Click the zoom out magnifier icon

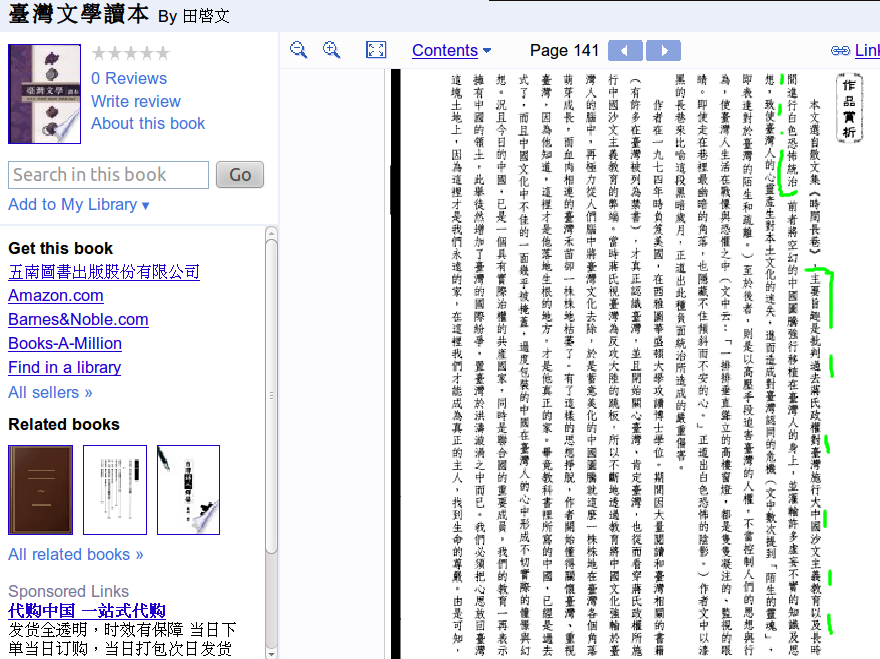[298, 50]
